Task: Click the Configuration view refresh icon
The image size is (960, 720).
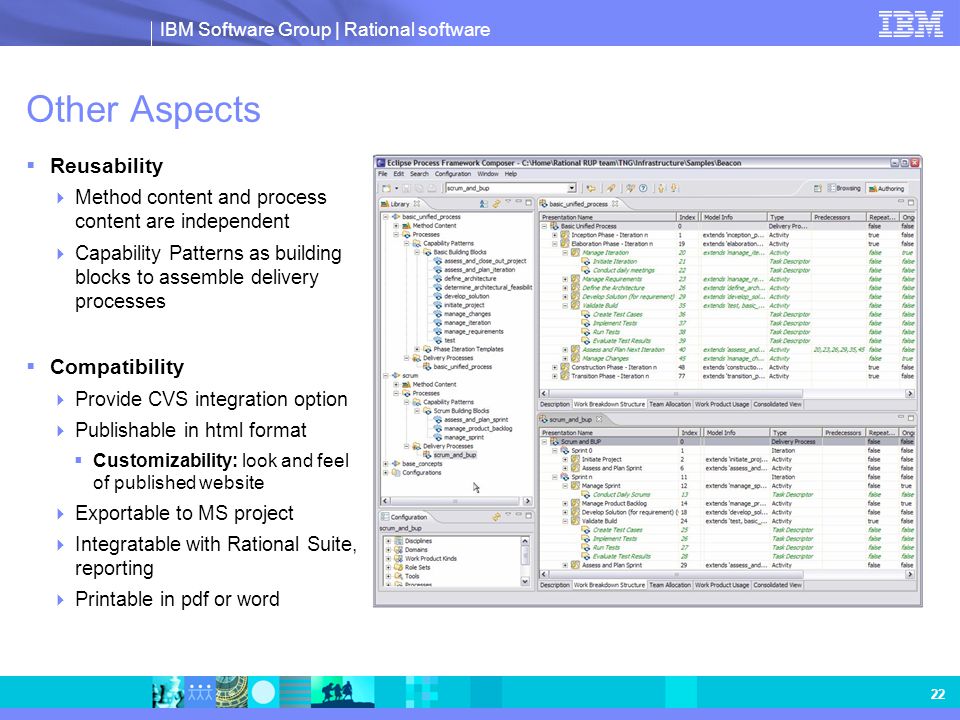Action: (x=497, y=517)
